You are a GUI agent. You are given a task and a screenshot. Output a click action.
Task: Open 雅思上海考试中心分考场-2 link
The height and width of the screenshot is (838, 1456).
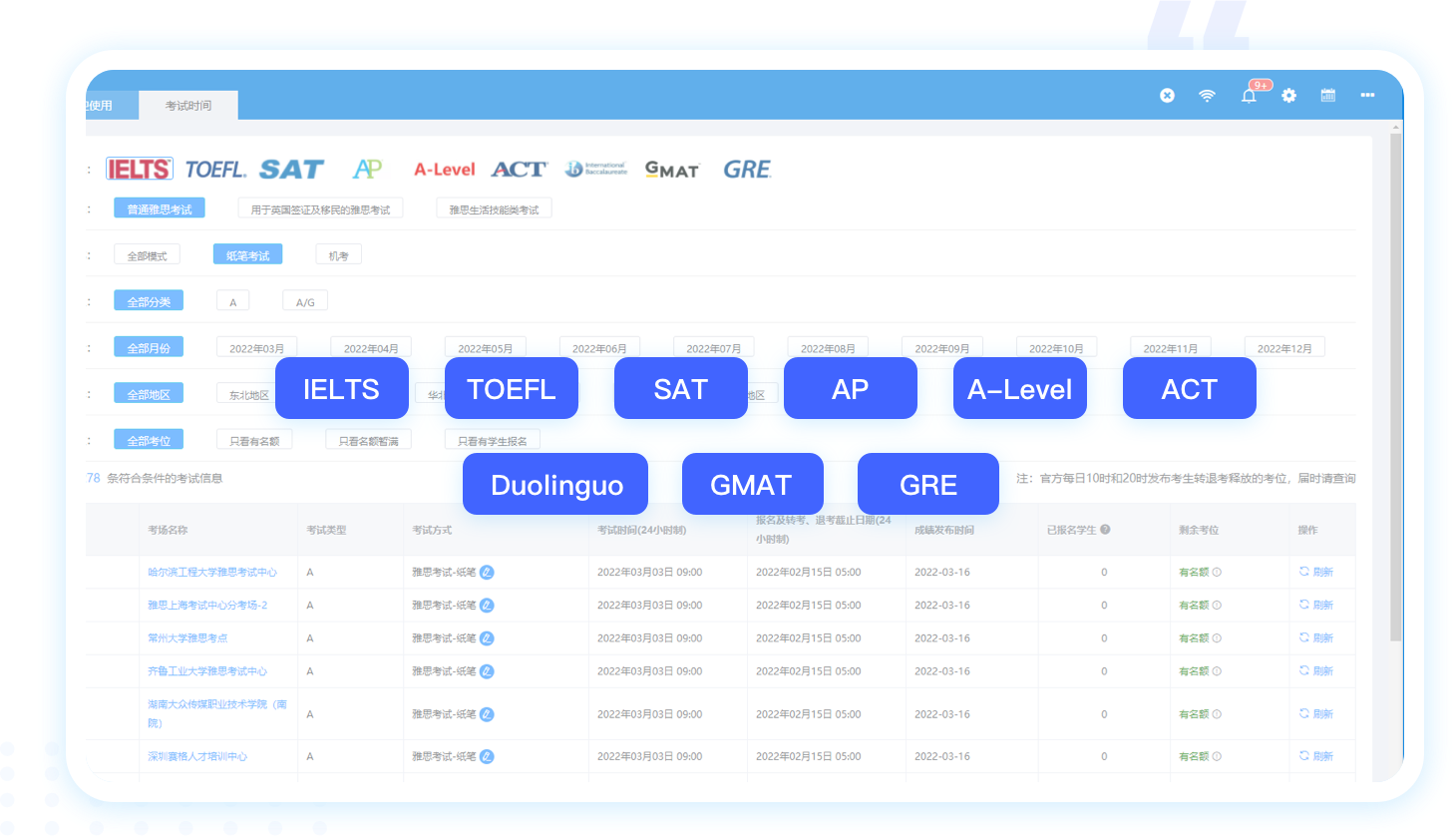click(x=207, y=605)
